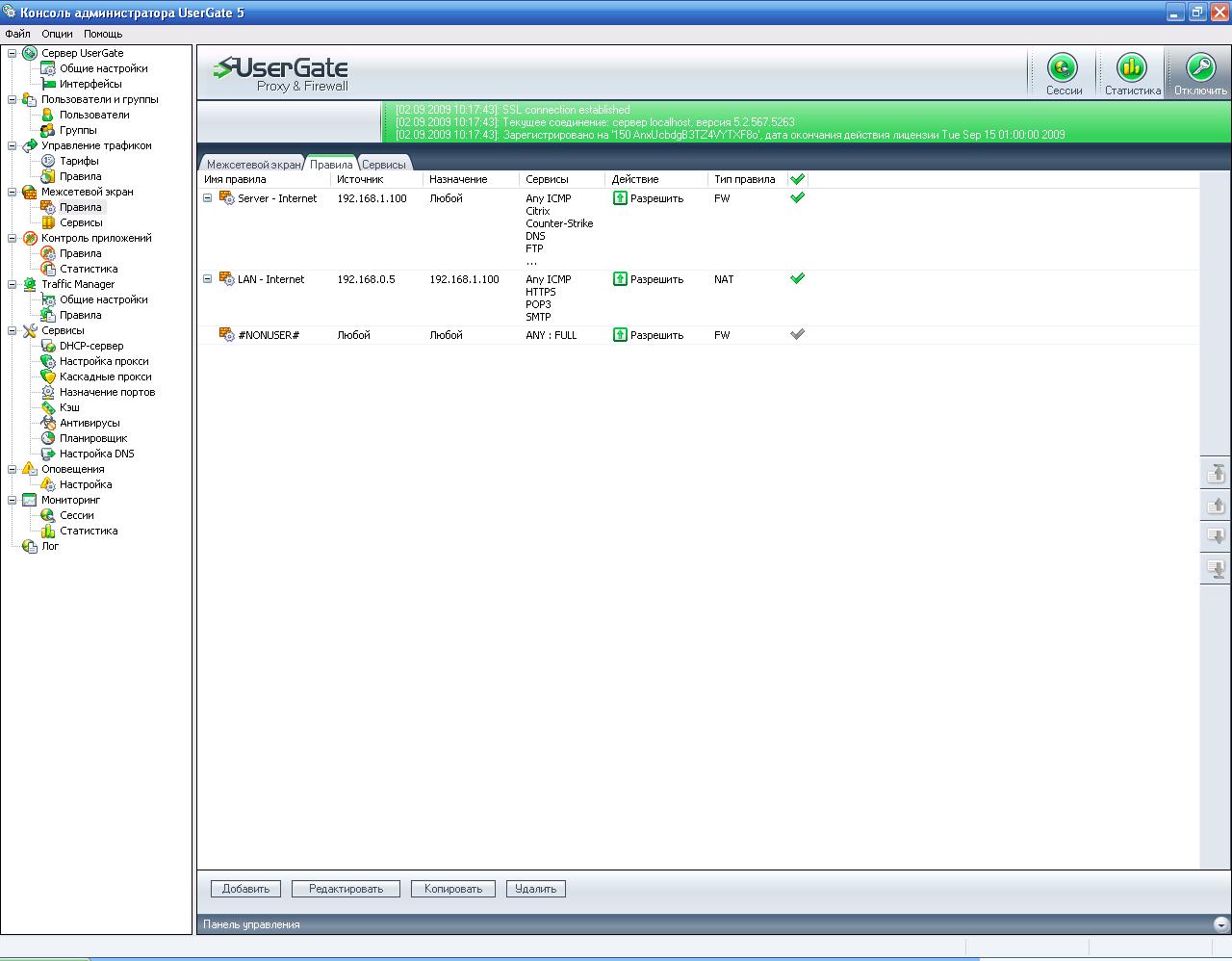Click the Каскадные прокси icon
The image size is (1232, 961).
[47, 377]
